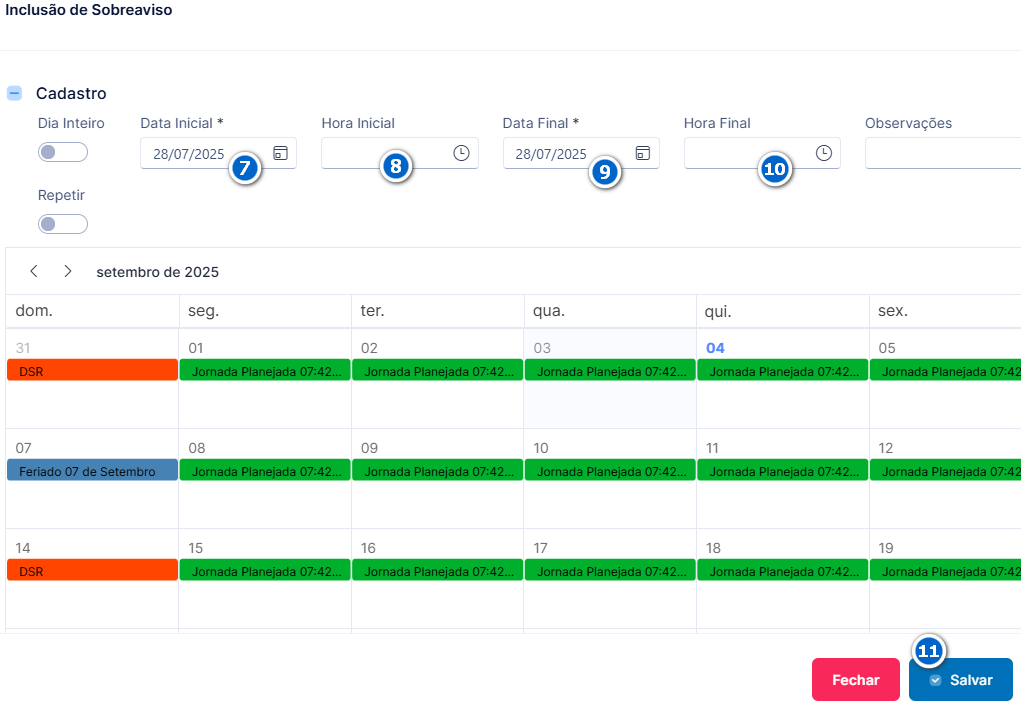Open Jornada Planejada event on day 01
Image resolution: width=1021 pixels, height=712 pixels.
pos(265,370)
